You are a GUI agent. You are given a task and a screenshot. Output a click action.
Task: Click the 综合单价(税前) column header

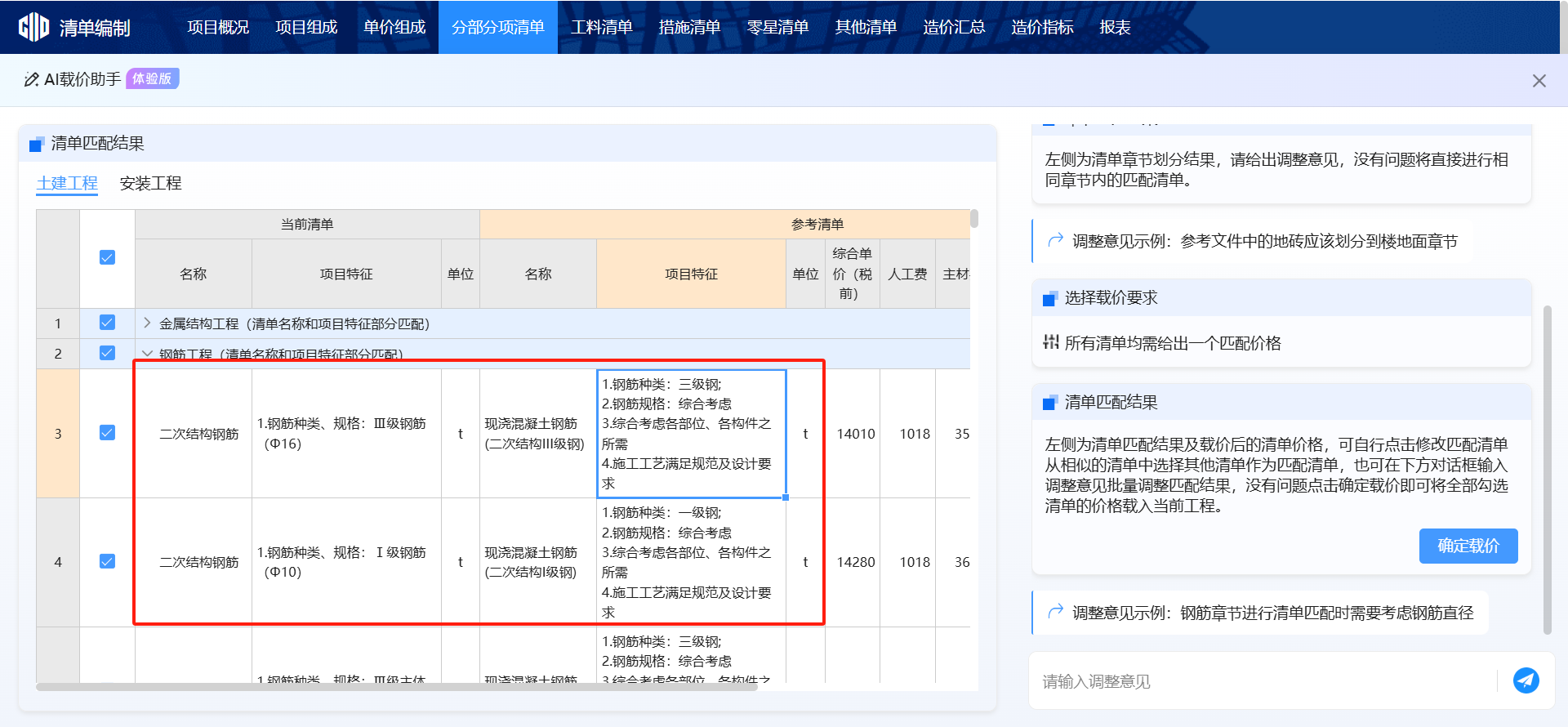pyautogui.click(x=853, y=274)
